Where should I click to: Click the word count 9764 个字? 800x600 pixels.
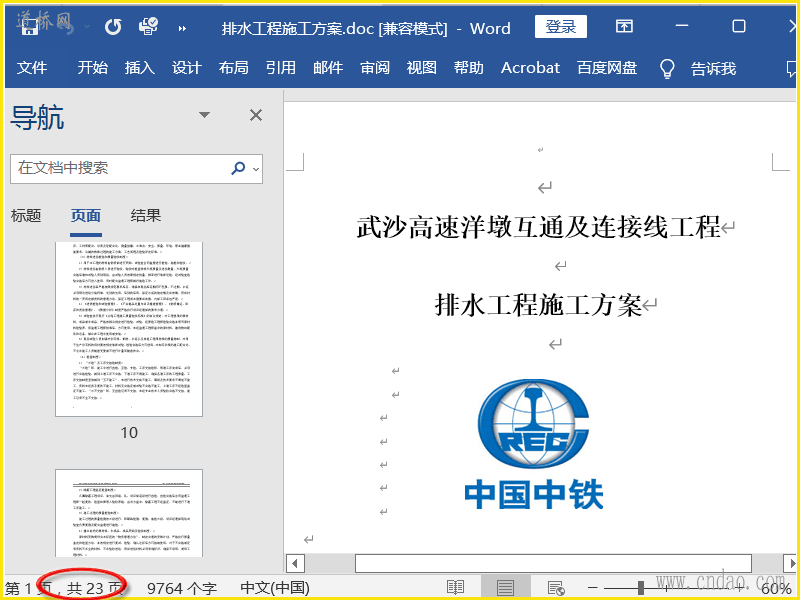pyautogui.click(x=182, y=589)
